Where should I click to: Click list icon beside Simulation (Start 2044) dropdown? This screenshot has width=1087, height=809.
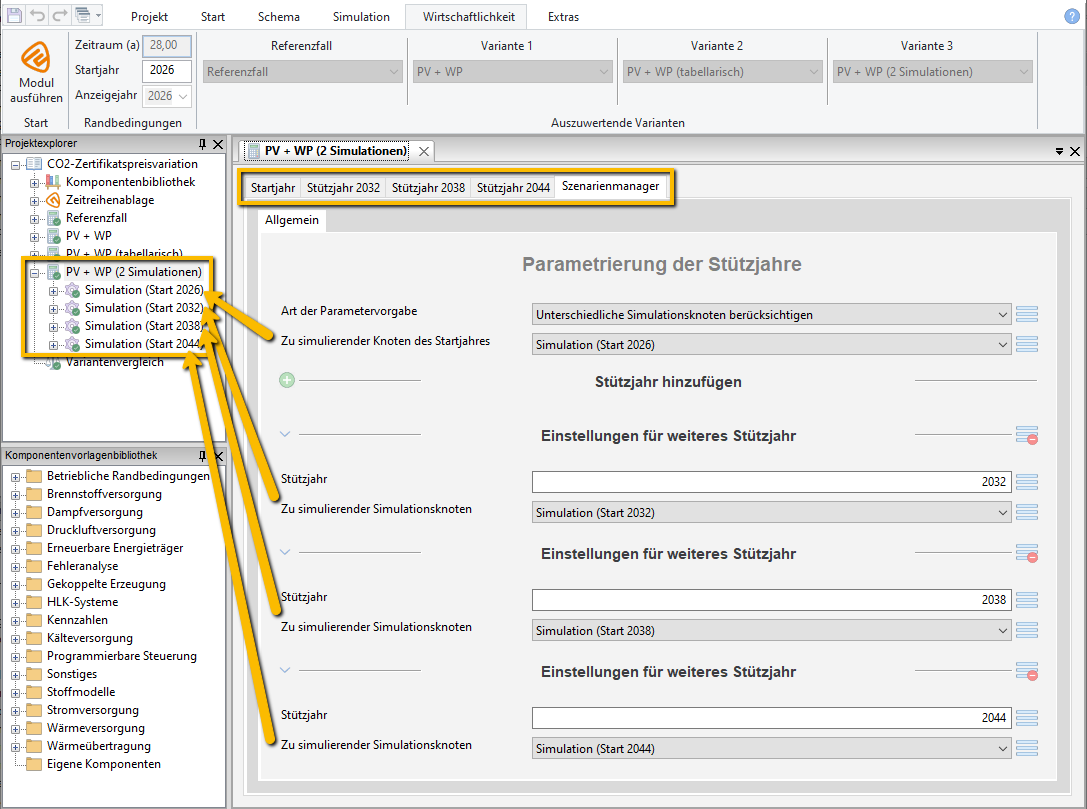[x=1027, y=748]
